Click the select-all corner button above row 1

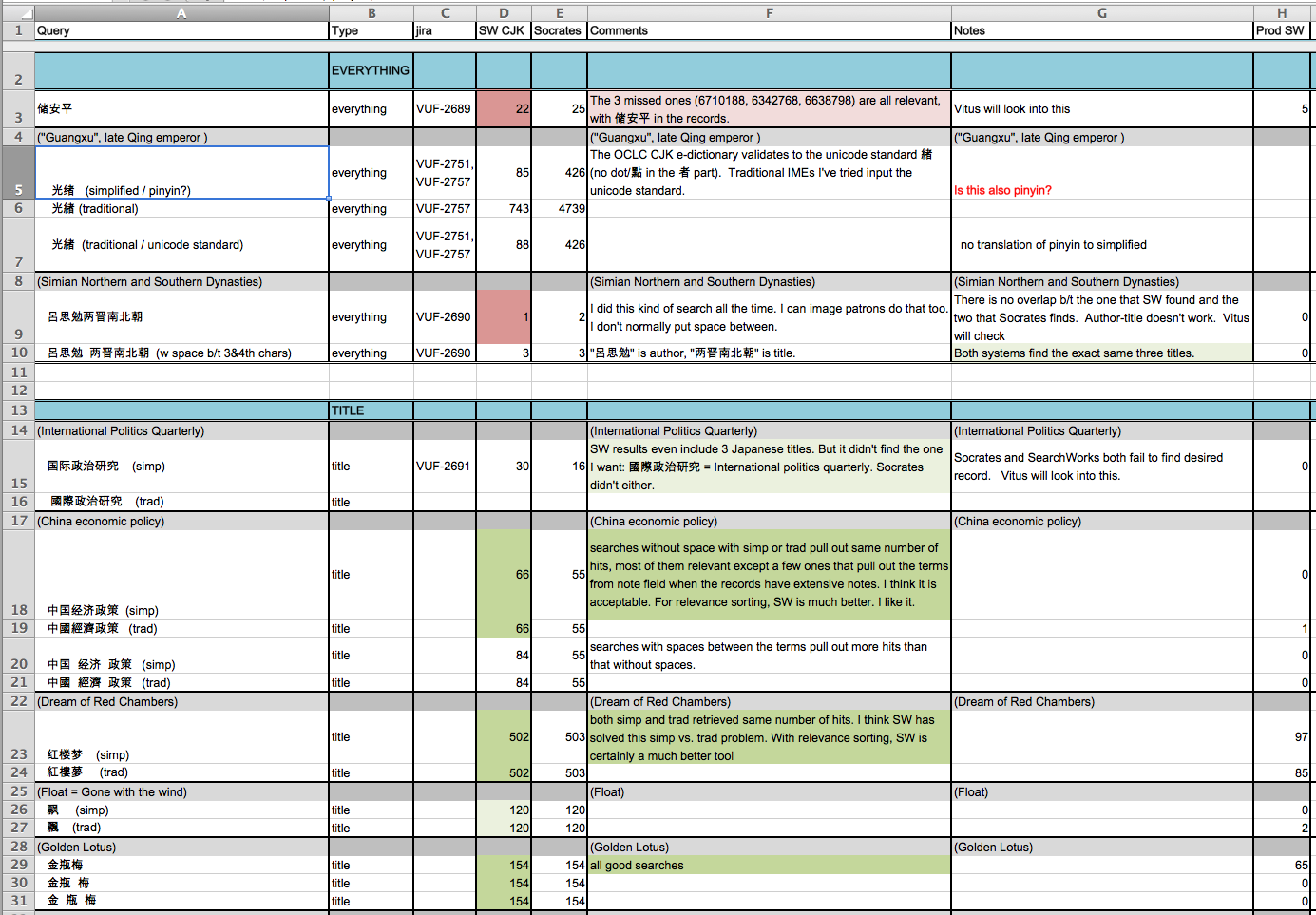pos(18,13)
